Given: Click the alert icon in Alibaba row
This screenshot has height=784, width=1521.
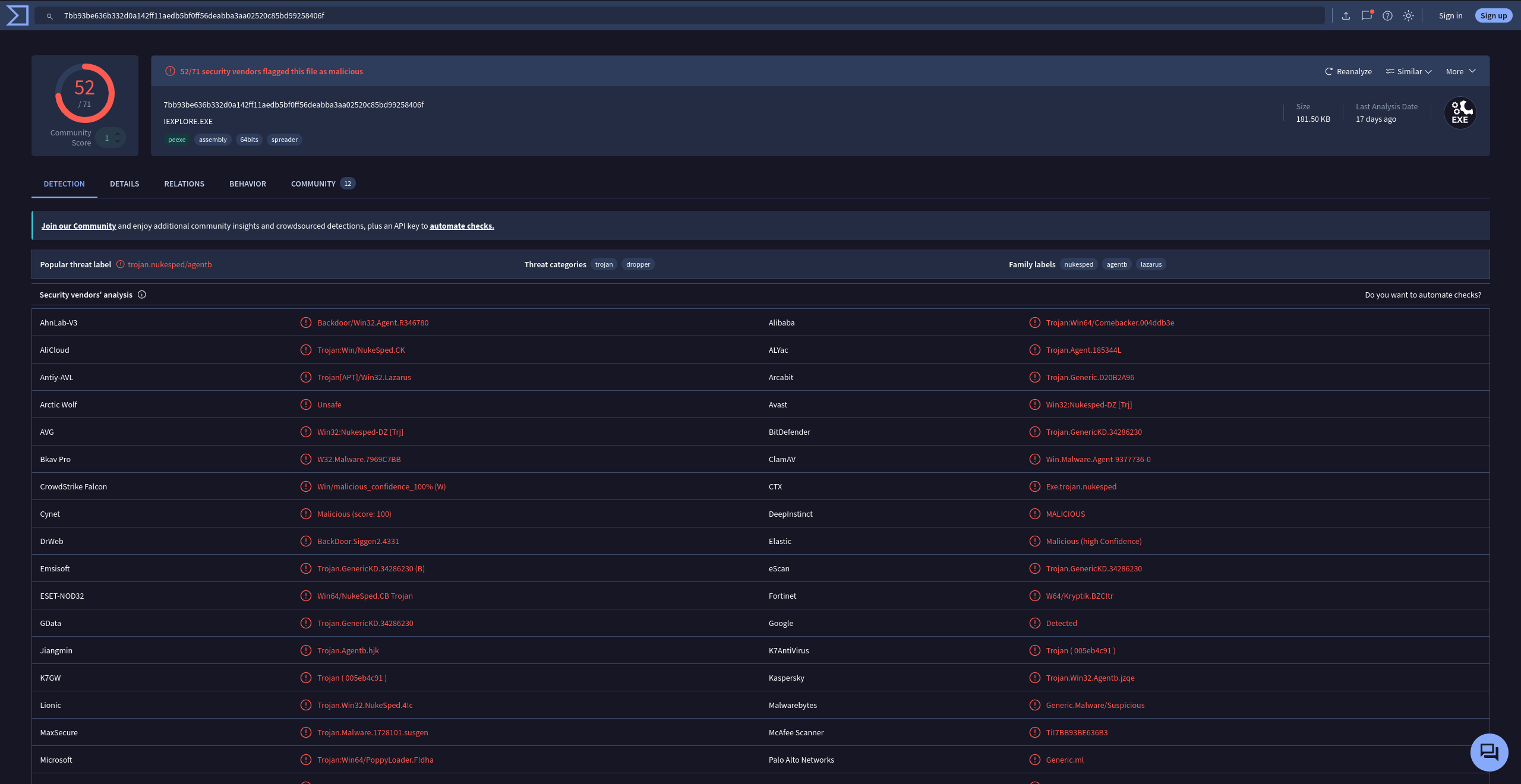Looking at the screenshot, I should (x=1035, y=323).
